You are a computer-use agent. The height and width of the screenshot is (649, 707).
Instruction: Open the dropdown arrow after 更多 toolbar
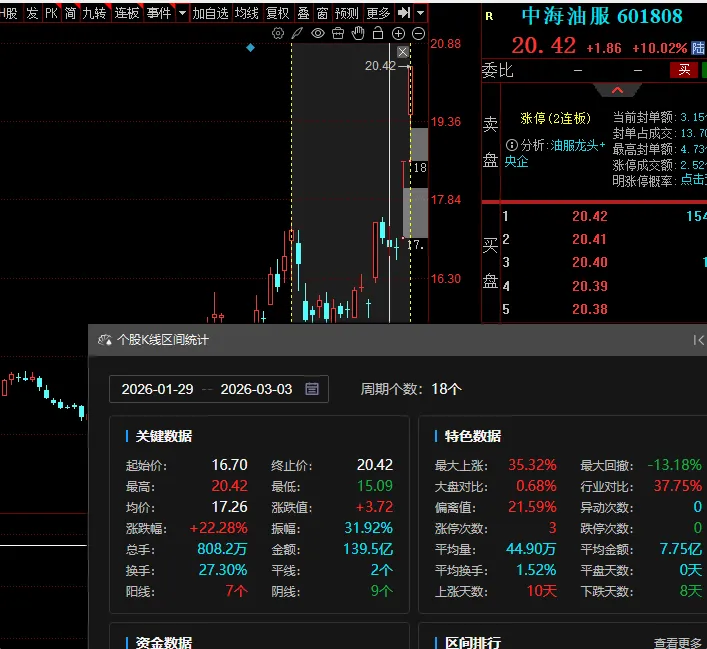click(420, 13)
